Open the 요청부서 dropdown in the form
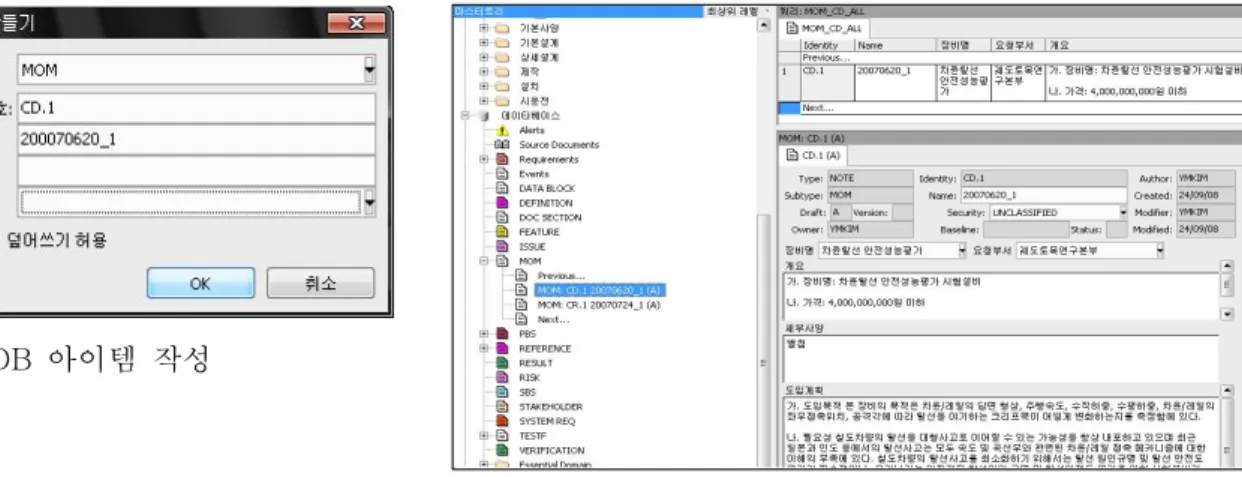 tap(1161, 250)
